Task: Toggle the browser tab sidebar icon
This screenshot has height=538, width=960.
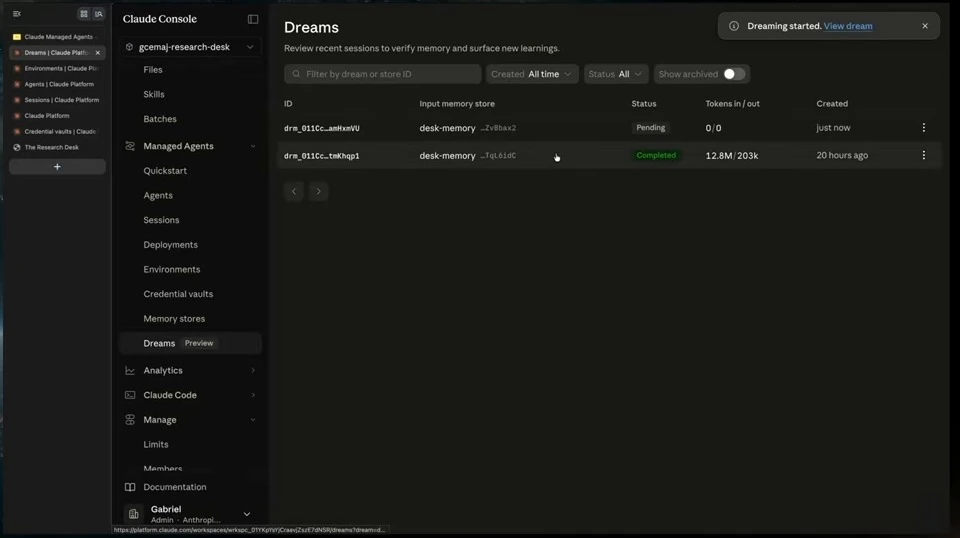Action: pos(17,13)
